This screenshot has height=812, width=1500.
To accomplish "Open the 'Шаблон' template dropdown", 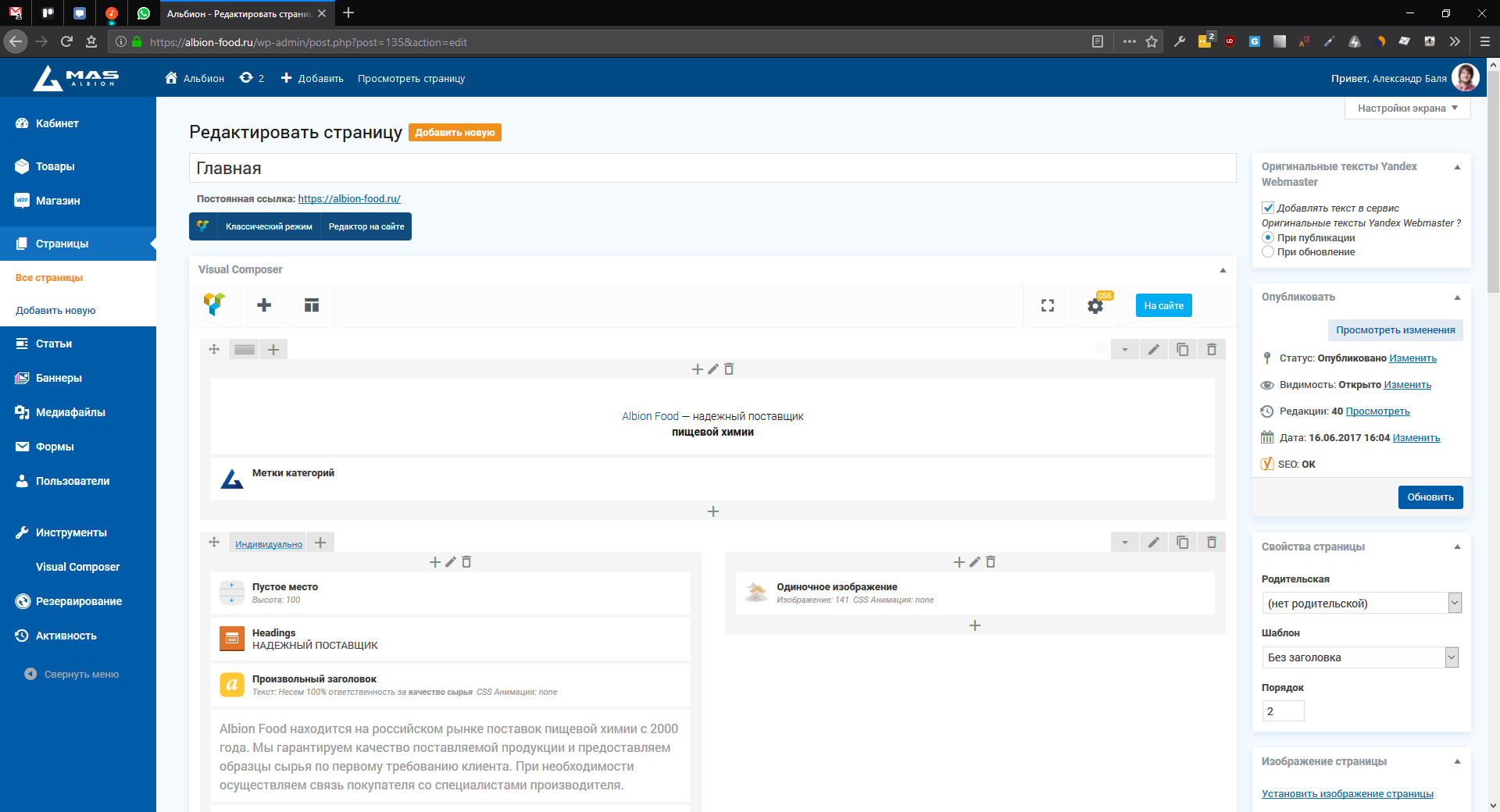I will click(x=1359, y=657).
